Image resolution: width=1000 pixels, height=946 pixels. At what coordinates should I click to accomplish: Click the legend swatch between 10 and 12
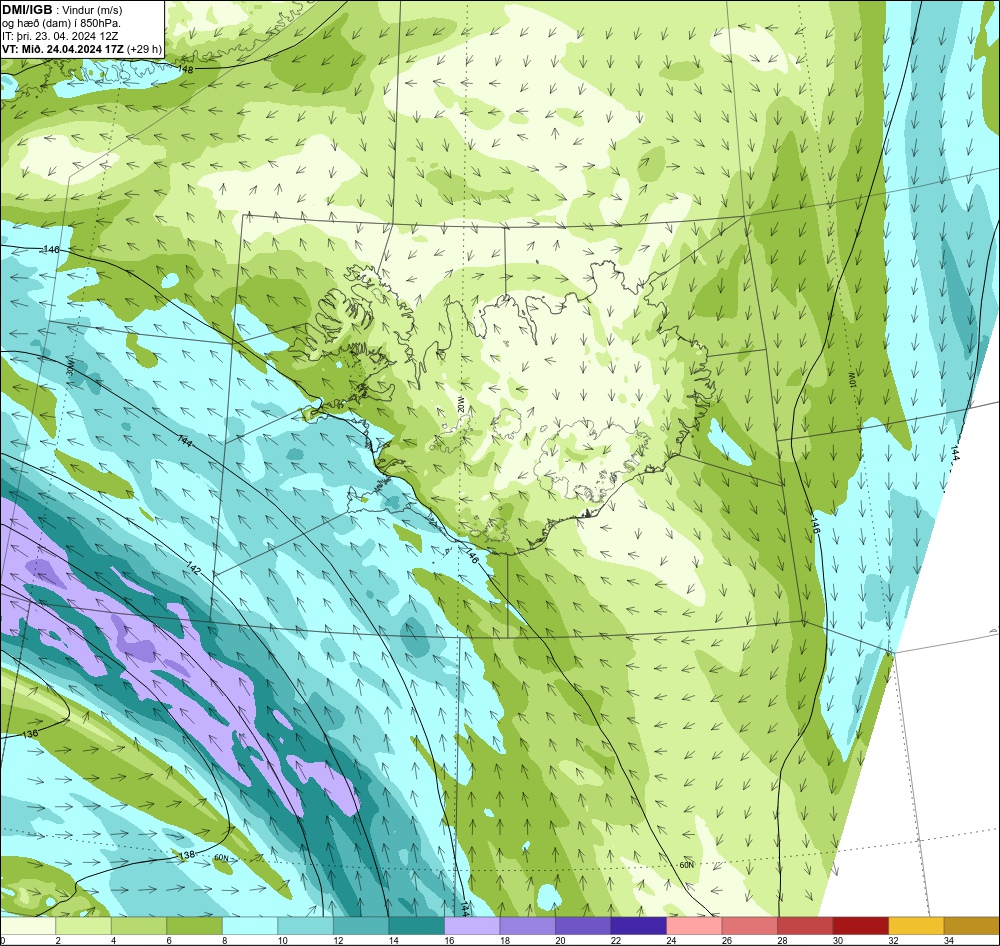(305, 926)
